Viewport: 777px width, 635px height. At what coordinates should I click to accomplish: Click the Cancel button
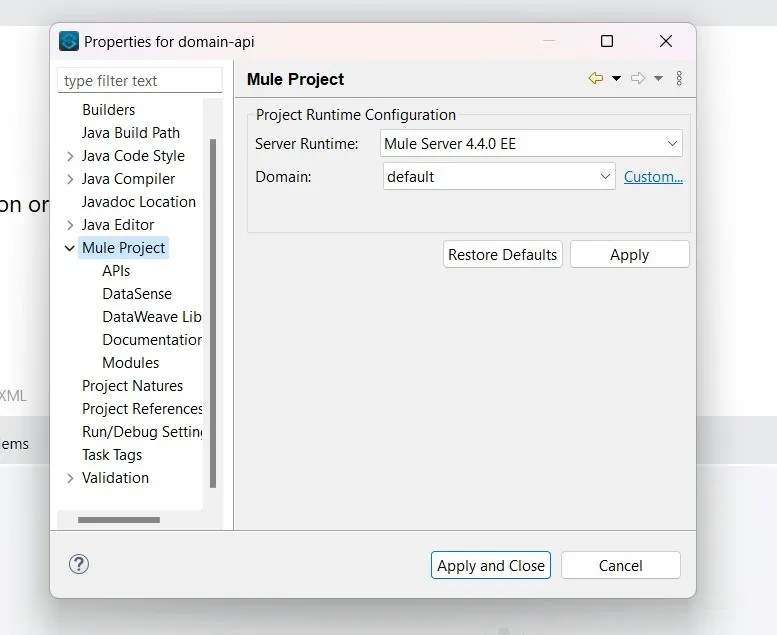(620, 565)
